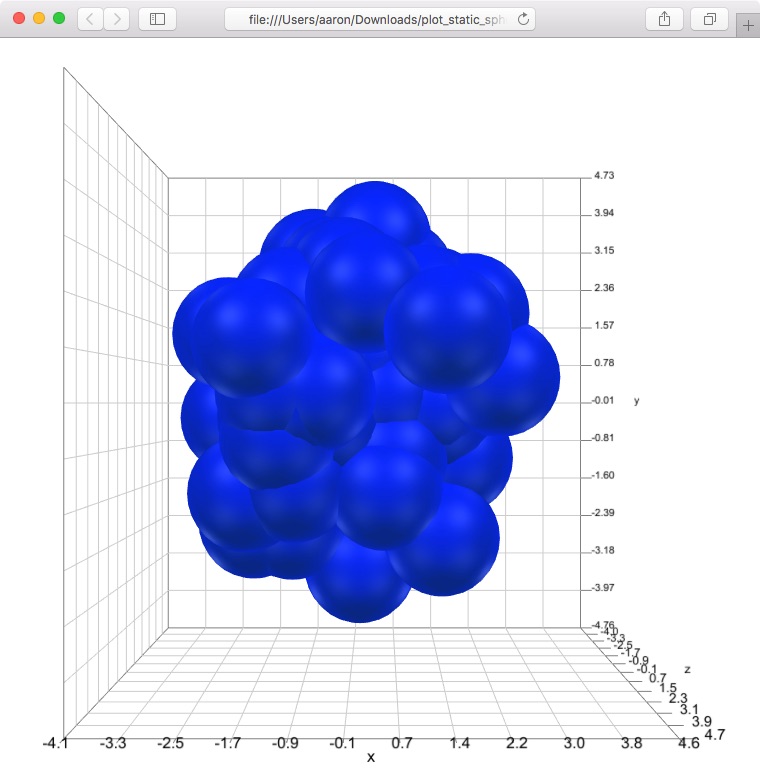This screenshot has height=768, width=760.
Task: Click y-axis tick value 3.15
Action: 604,250
